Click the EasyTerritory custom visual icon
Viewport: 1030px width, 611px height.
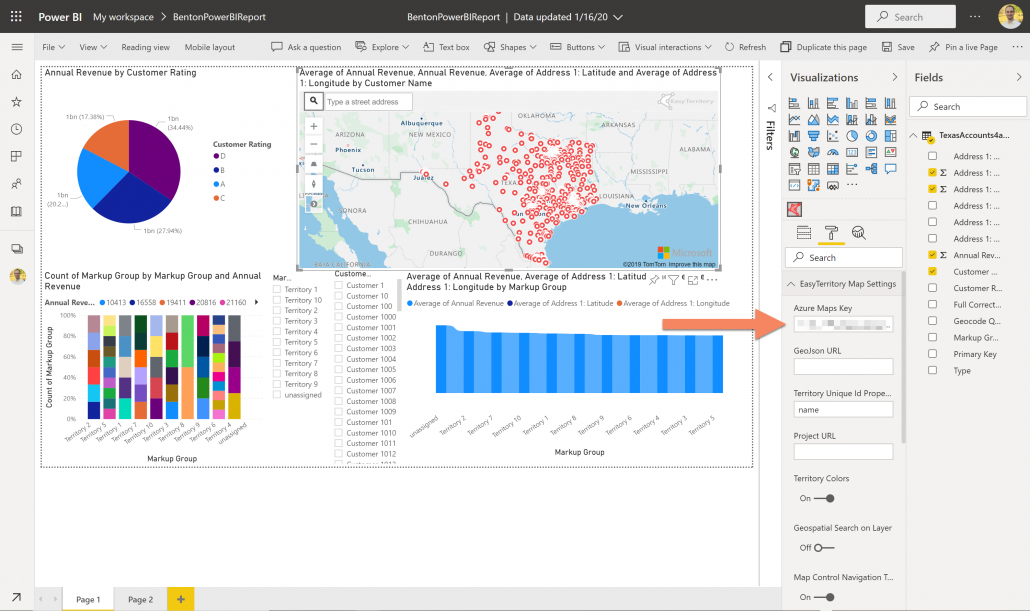coord(794,209)
